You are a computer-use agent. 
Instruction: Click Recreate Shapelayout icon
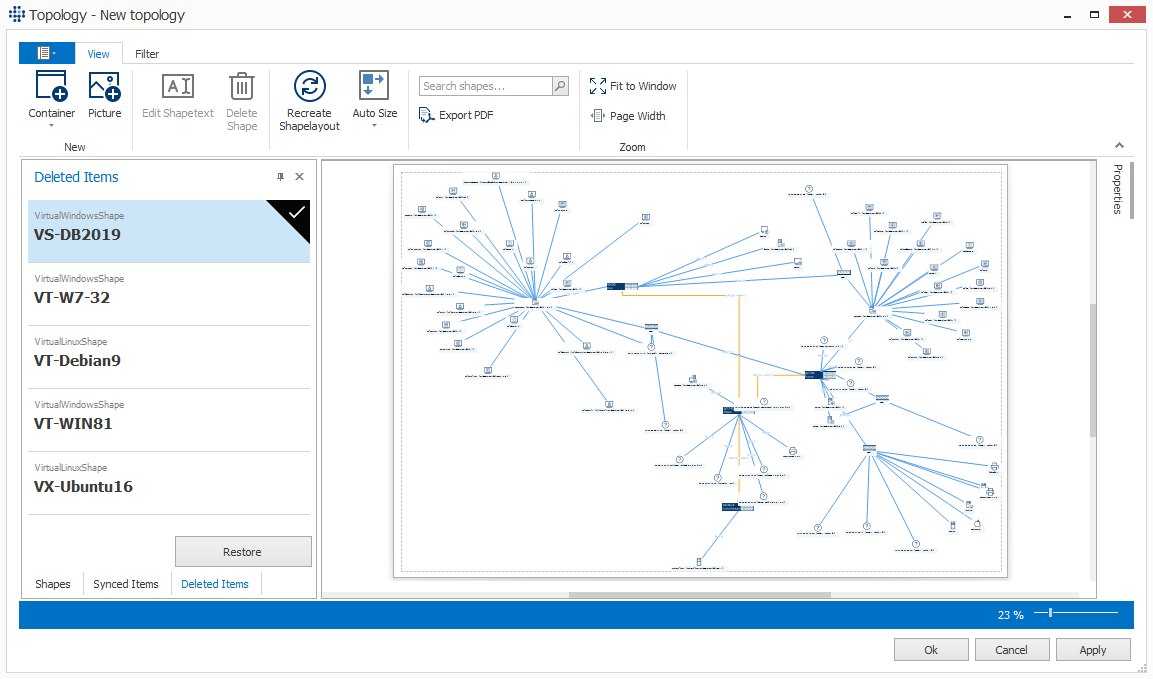pyautogui.click(x=310, y=86)
